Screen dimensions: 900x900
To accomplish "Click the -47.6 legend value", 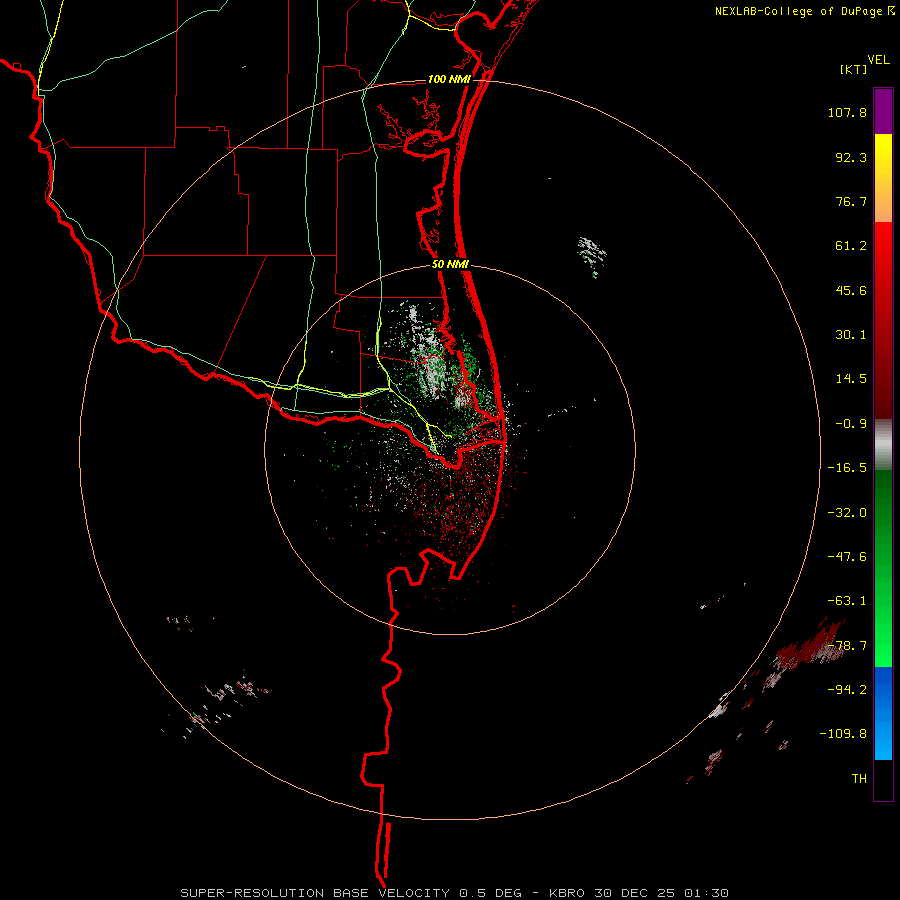I will [x=847, y=557].
